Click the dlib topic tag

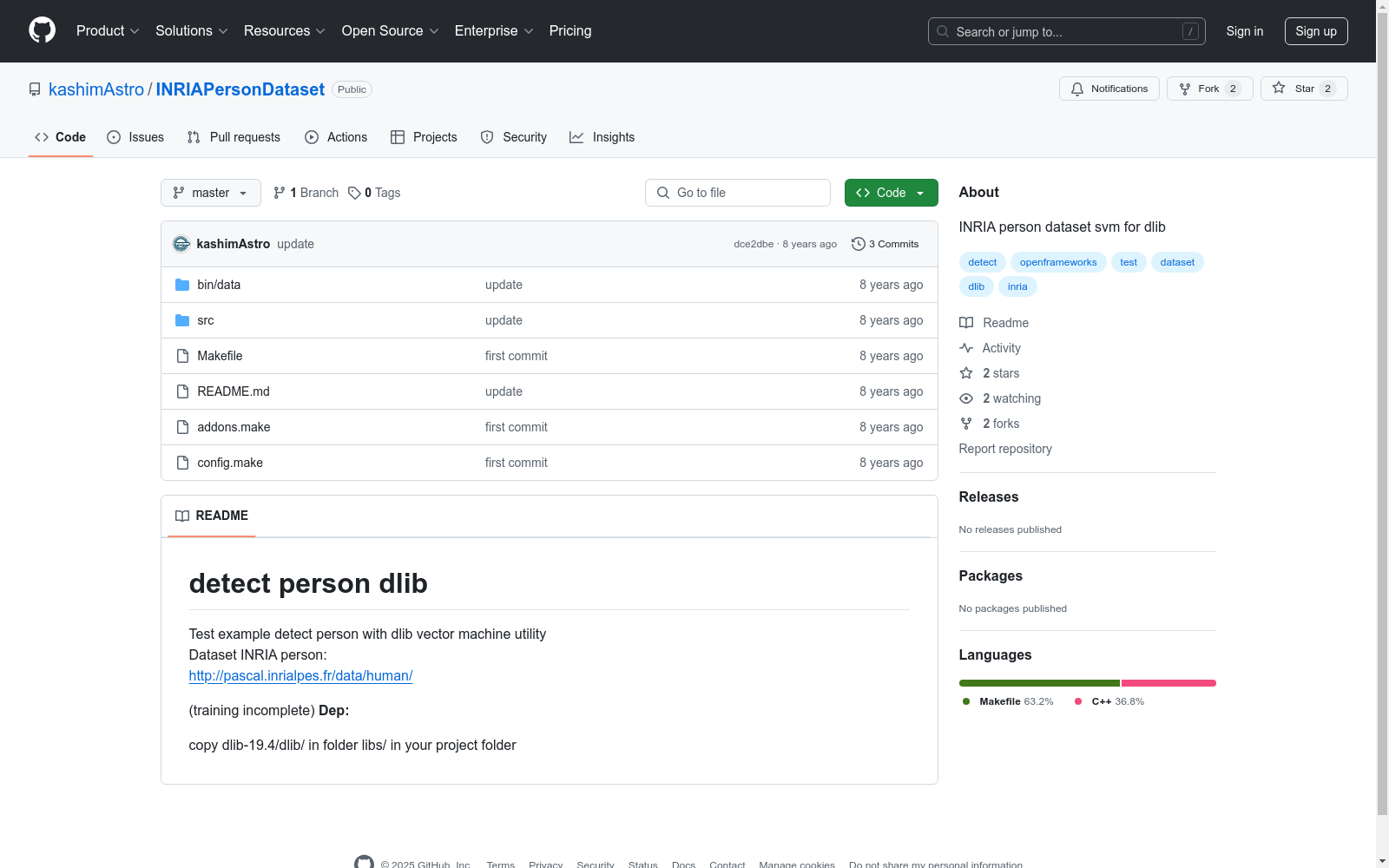pos(977,286)
